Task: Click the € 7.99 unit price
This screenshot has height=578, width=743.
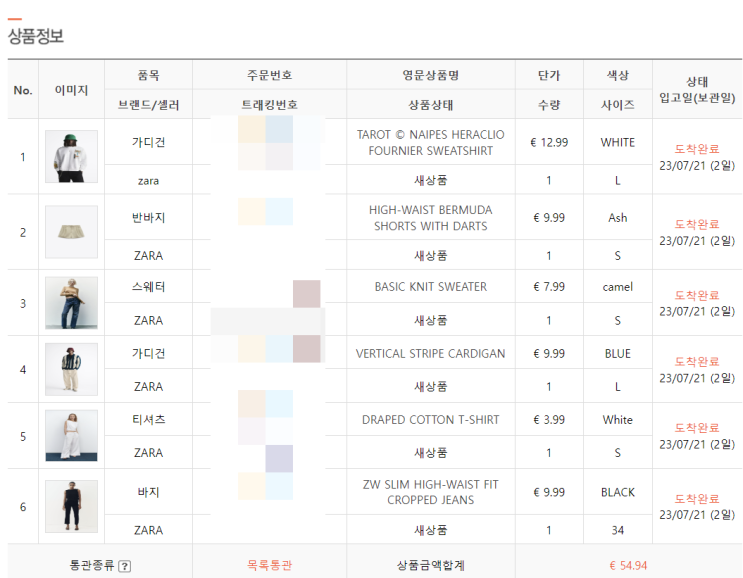Action: point(549,287)
